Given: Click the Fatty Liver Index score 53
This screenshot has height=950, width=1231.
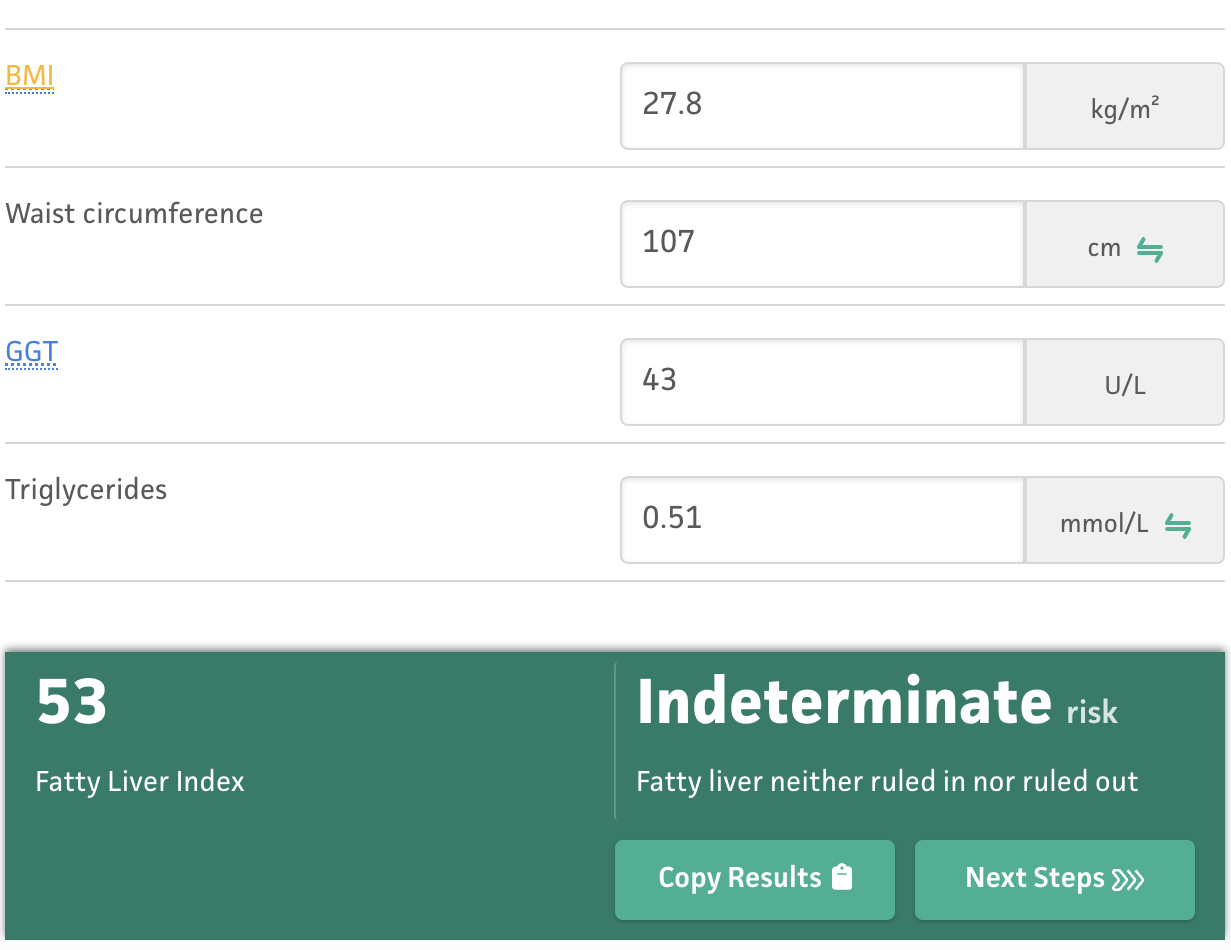Looking at the screenshot, I should click(72, 701).
